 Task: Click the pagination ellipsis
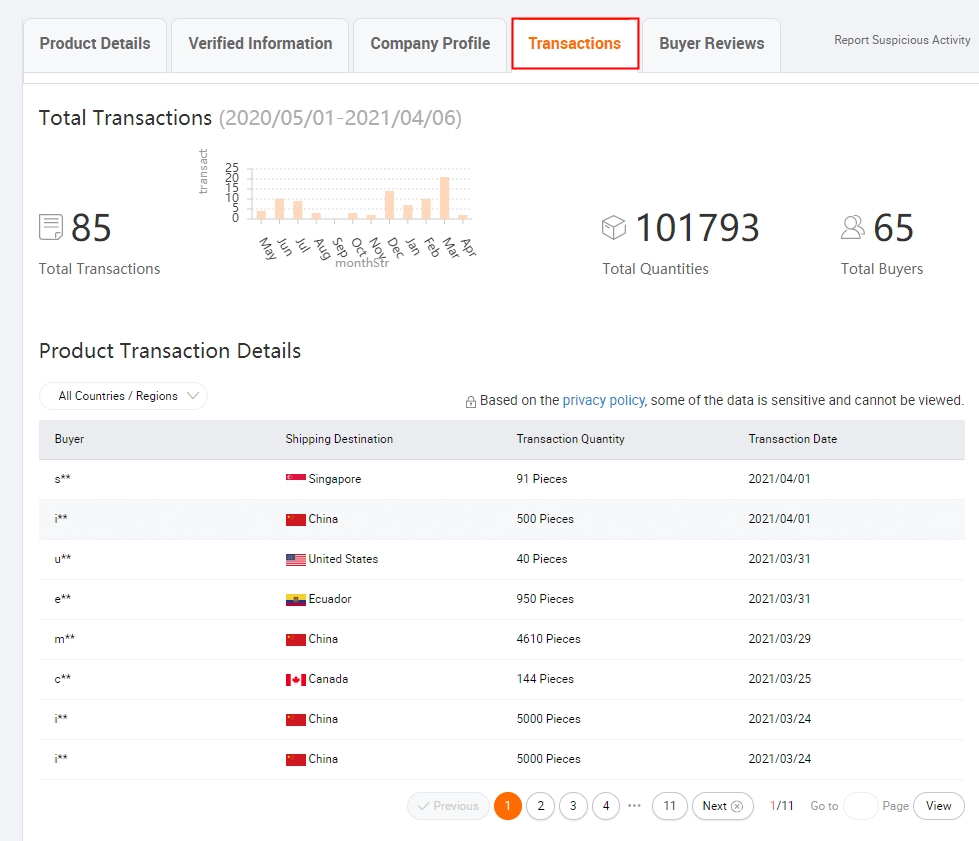(x=634, y=806)
